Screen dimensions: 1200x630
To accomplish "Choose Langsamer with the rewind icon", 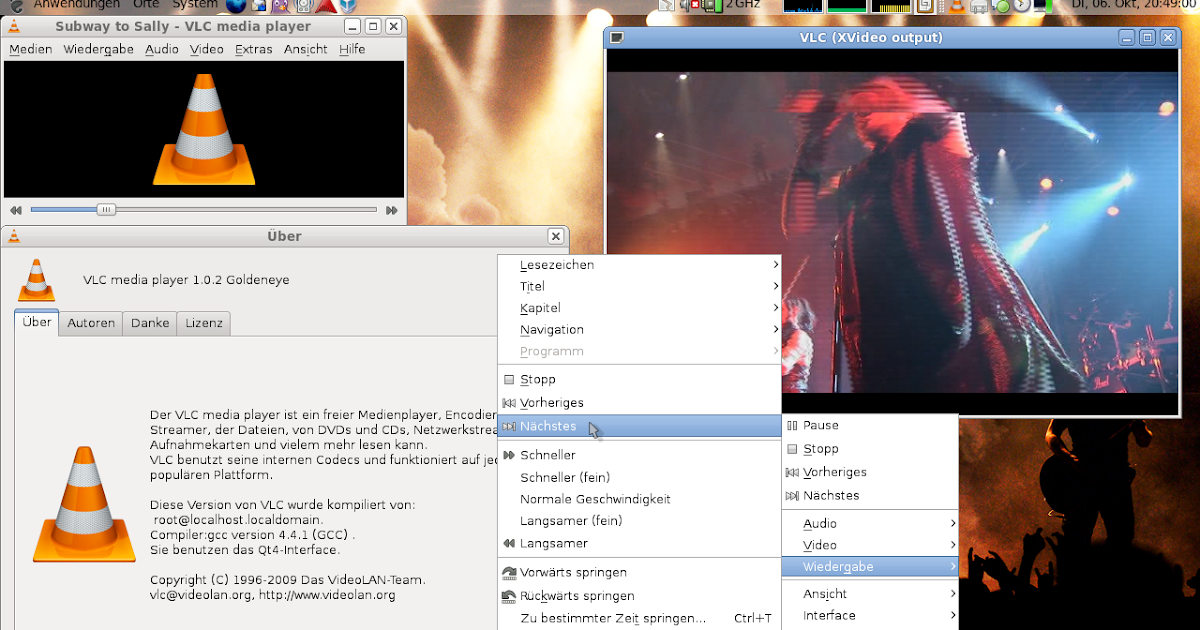I will click(x=640, y=543).
